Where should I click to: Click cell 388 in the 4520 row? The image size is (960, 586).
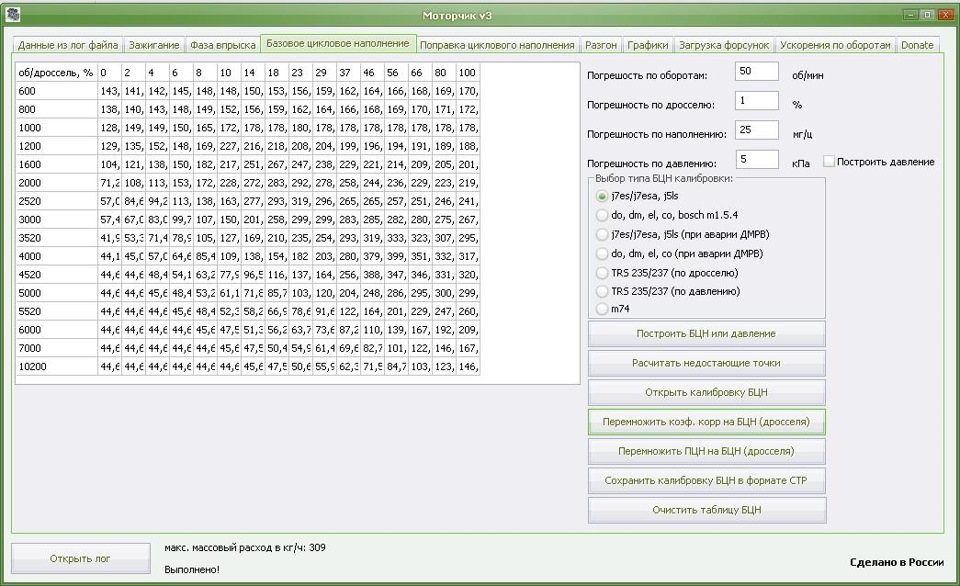[x=372, y=275]
